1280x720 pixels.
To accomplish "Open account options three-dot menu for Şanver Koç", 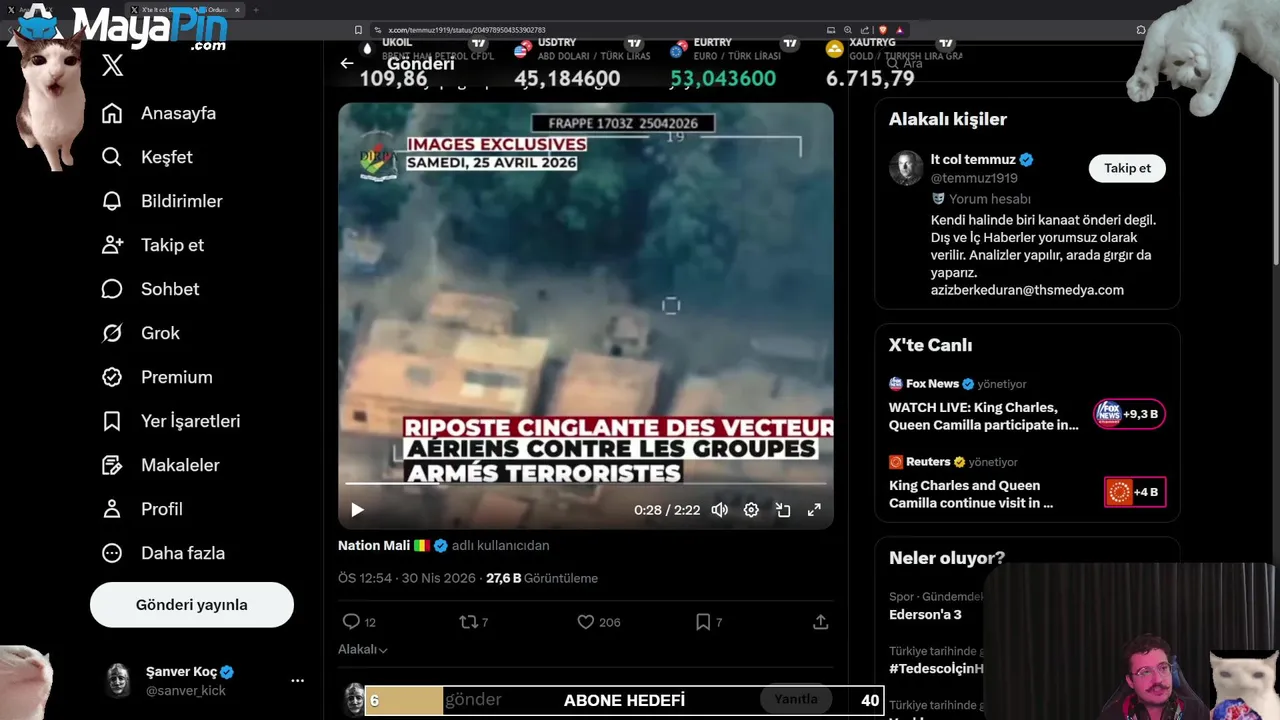I will pos(297,680).
